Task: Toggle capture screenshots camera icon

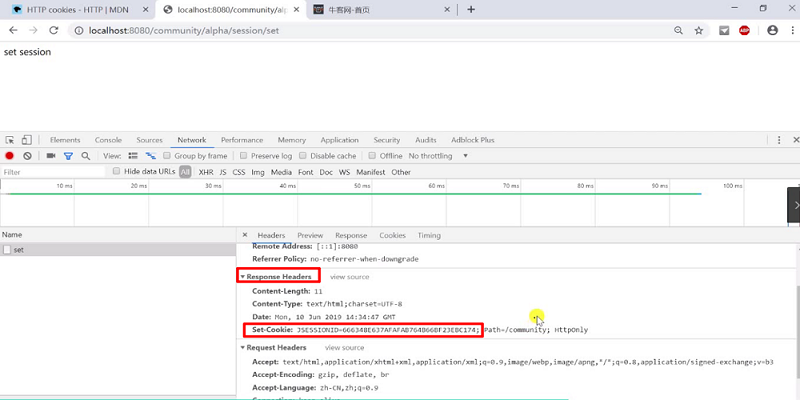Action: [x=51, y=156]
